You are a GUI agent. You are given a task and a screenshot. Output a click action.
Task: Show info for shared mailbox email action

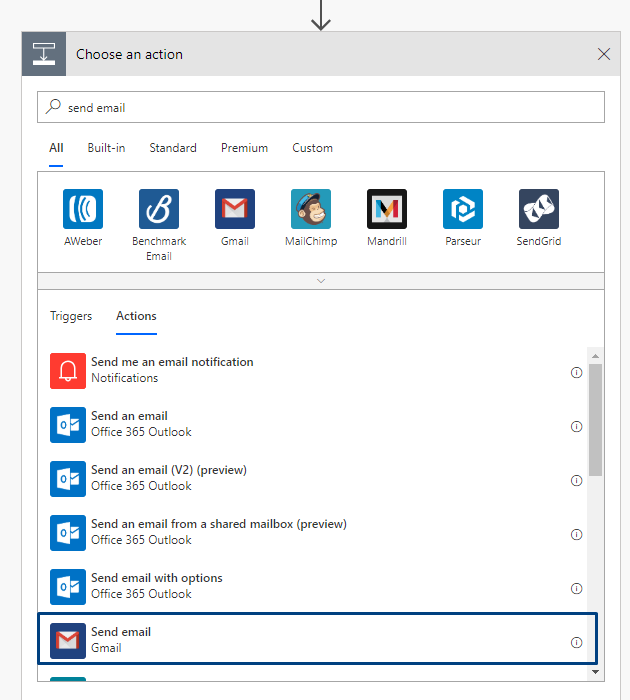576,534
